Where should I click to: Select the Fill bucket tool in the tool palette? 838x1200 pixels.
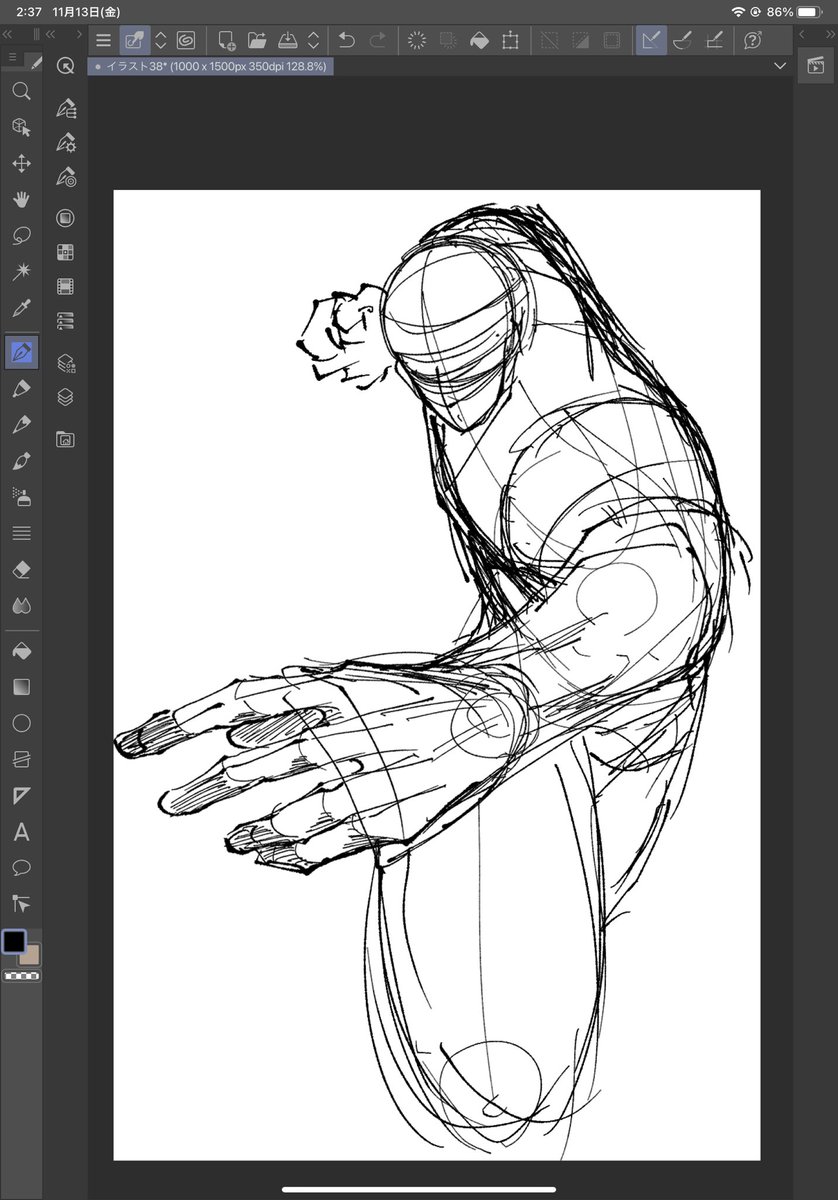21,651
